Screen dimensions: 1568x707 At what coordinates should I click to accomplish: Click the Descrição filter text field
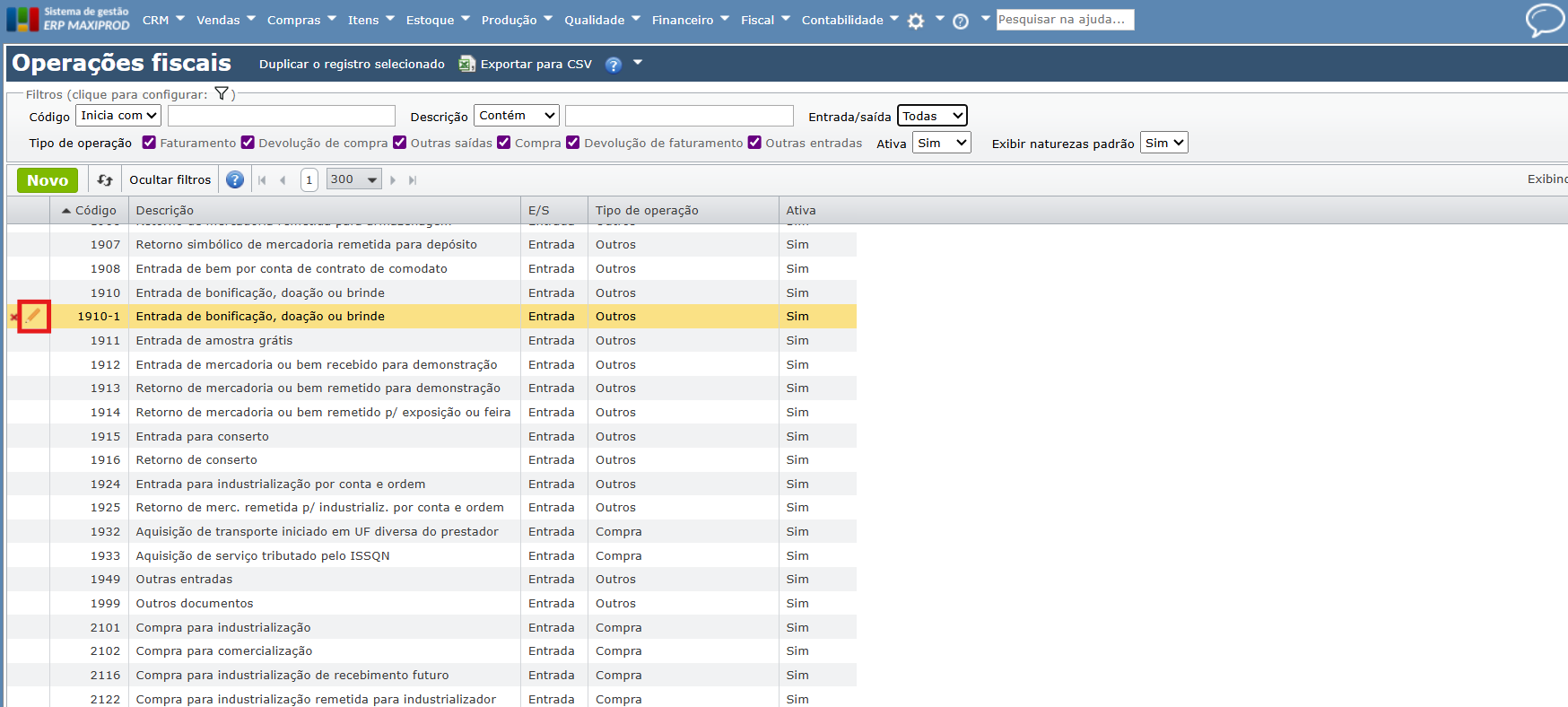click(x=679, y=116)
